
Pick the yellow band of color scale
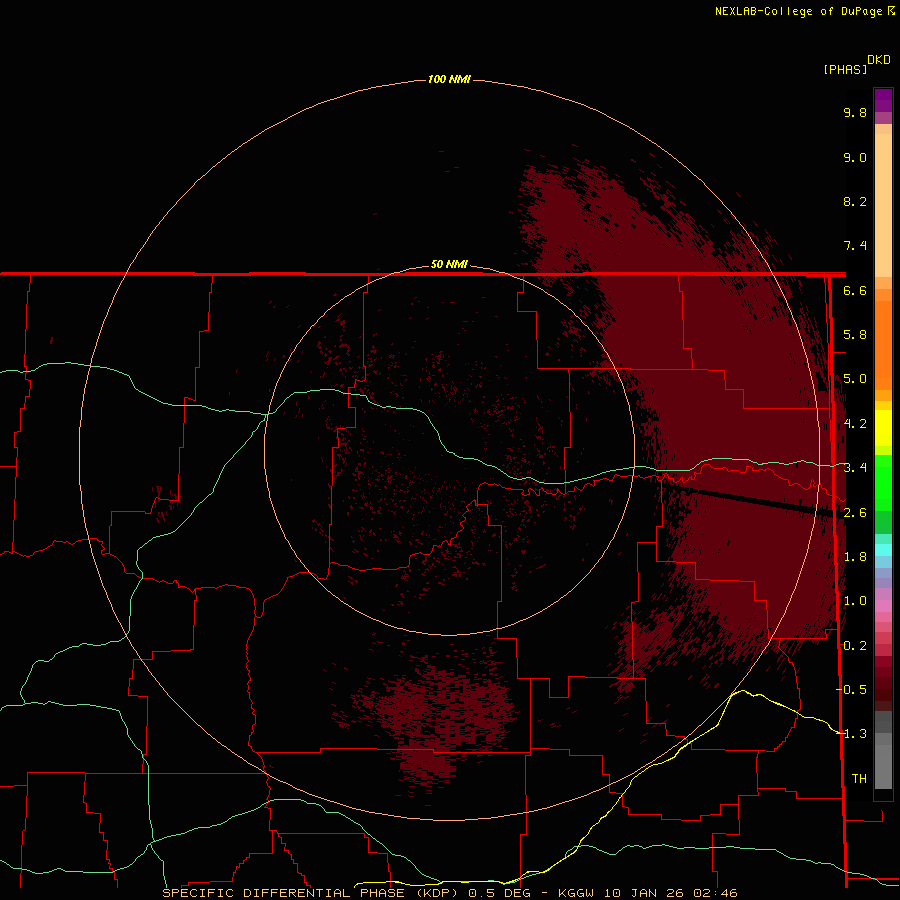883,428
